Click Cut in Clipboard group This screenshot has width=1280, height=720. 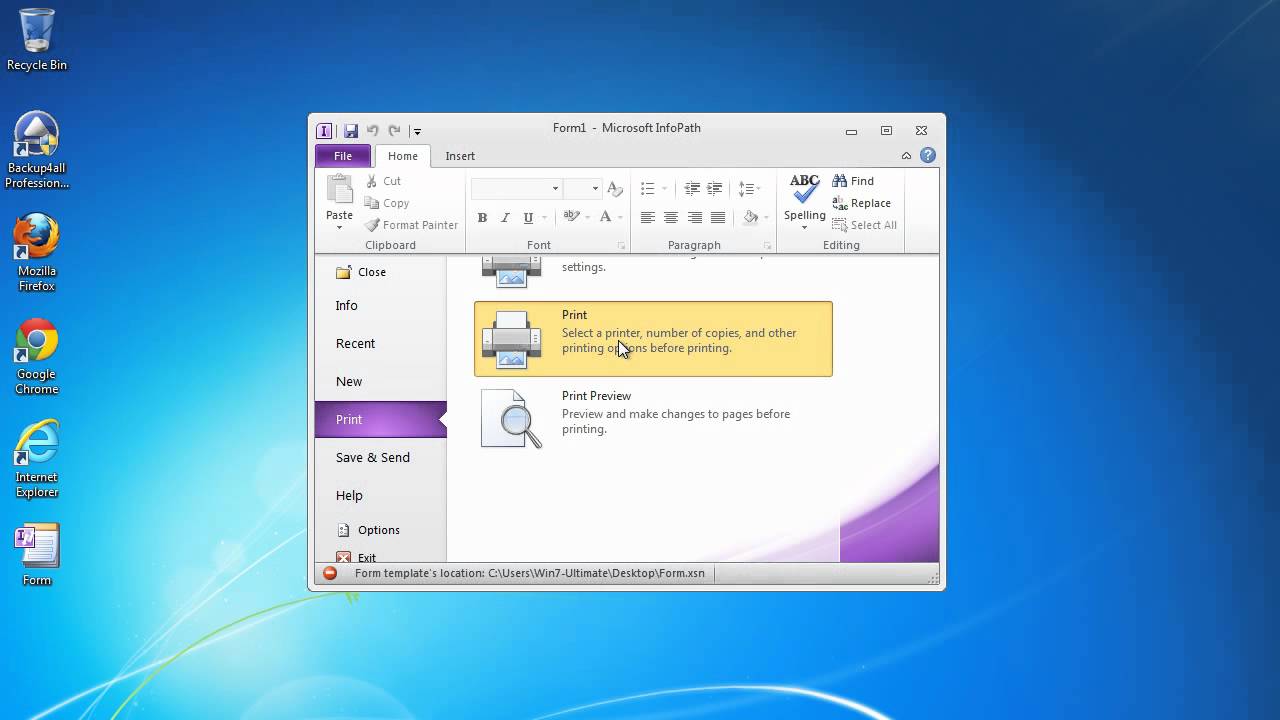[383, 181]
